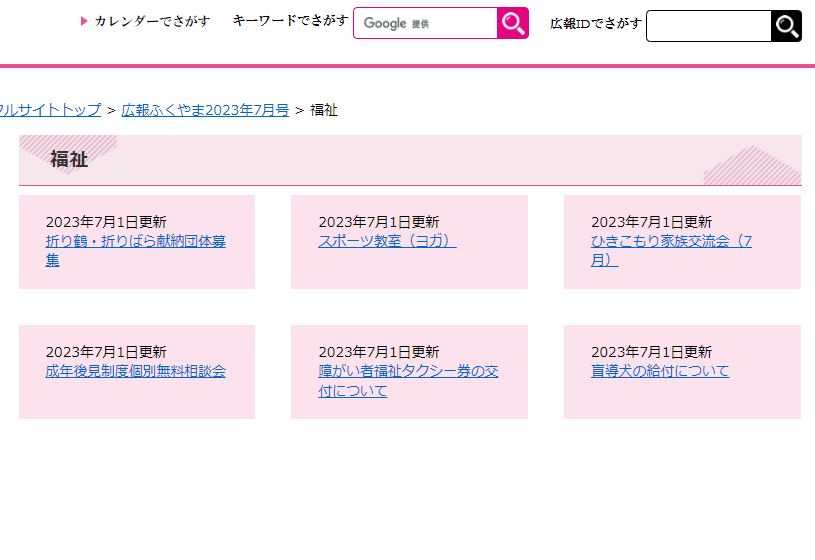The image size is (815, 560).
Task: Click the black magnifier 広報ID search button
Action: coord(786,26)
